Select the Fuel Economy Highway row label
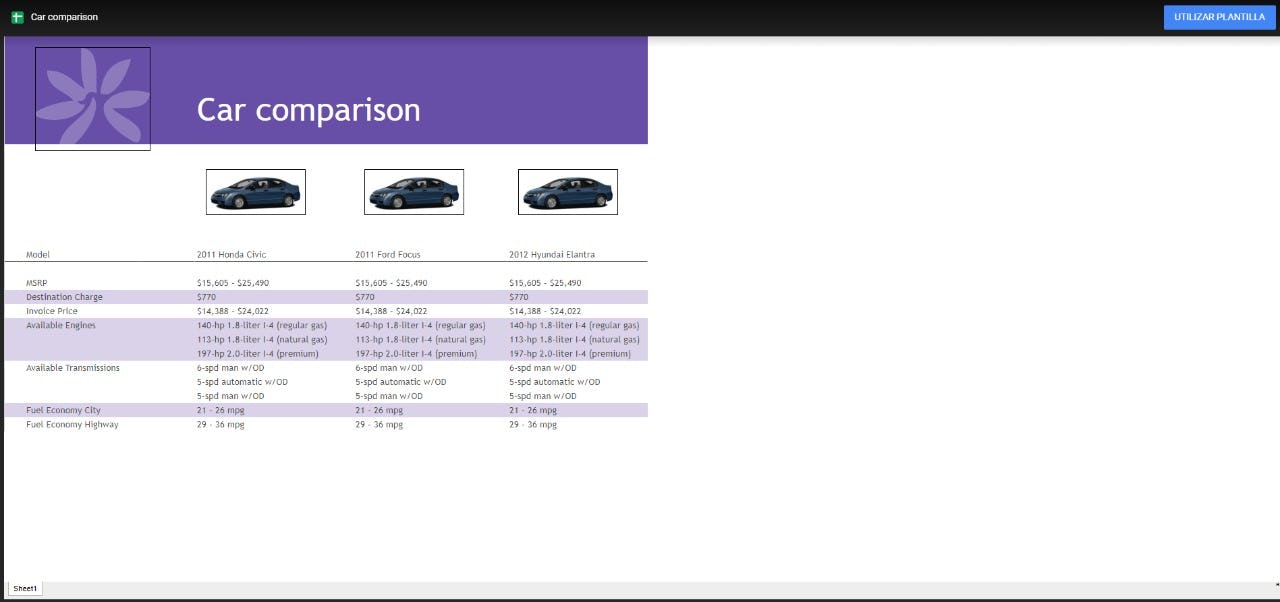Image resolution: width=1280 pixels, height=602 pixels. click(72, 425)
